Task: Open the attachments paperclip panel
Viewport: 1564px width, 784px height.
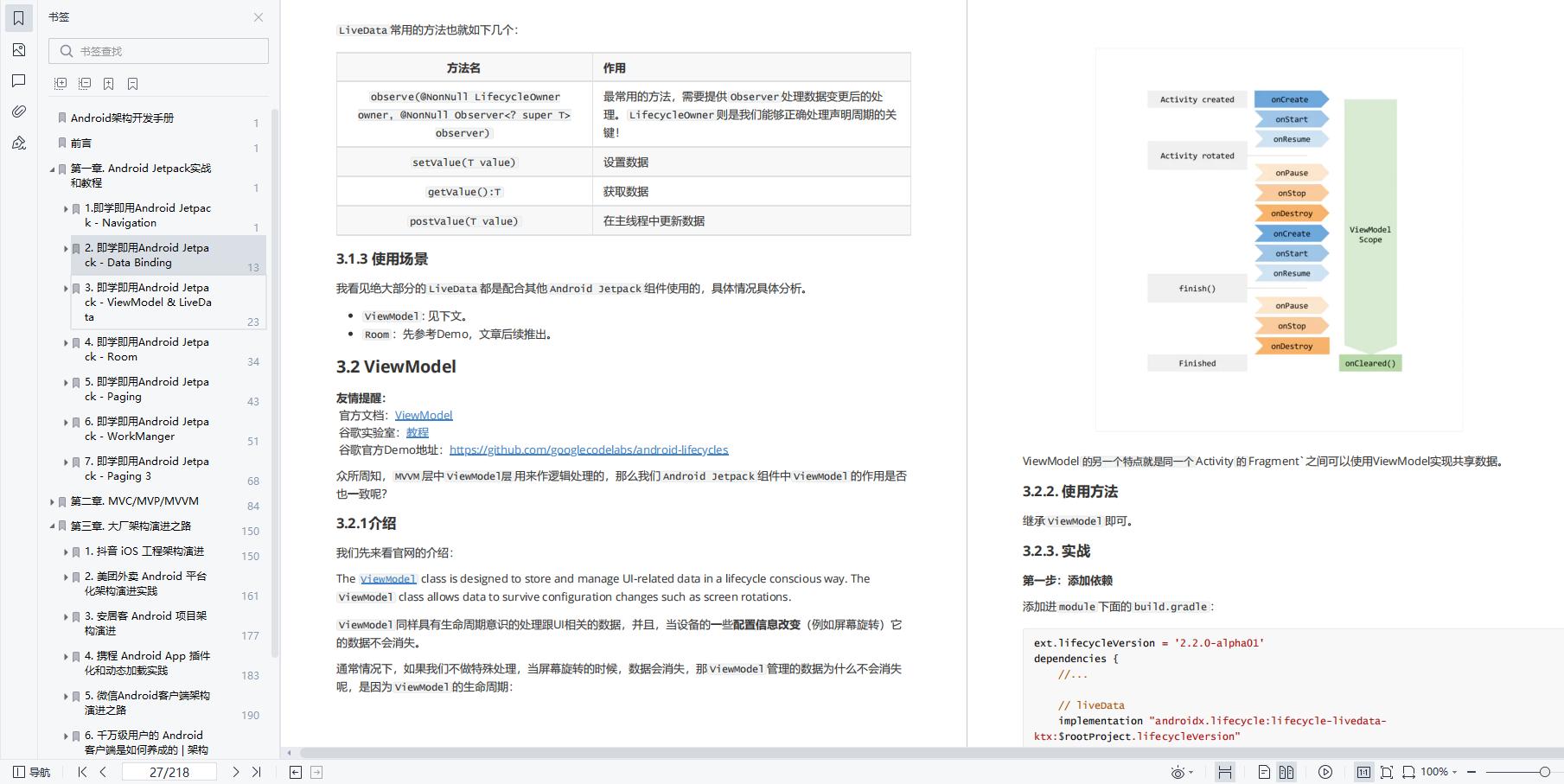Action: pyautogui.click(x=19, y=112)
